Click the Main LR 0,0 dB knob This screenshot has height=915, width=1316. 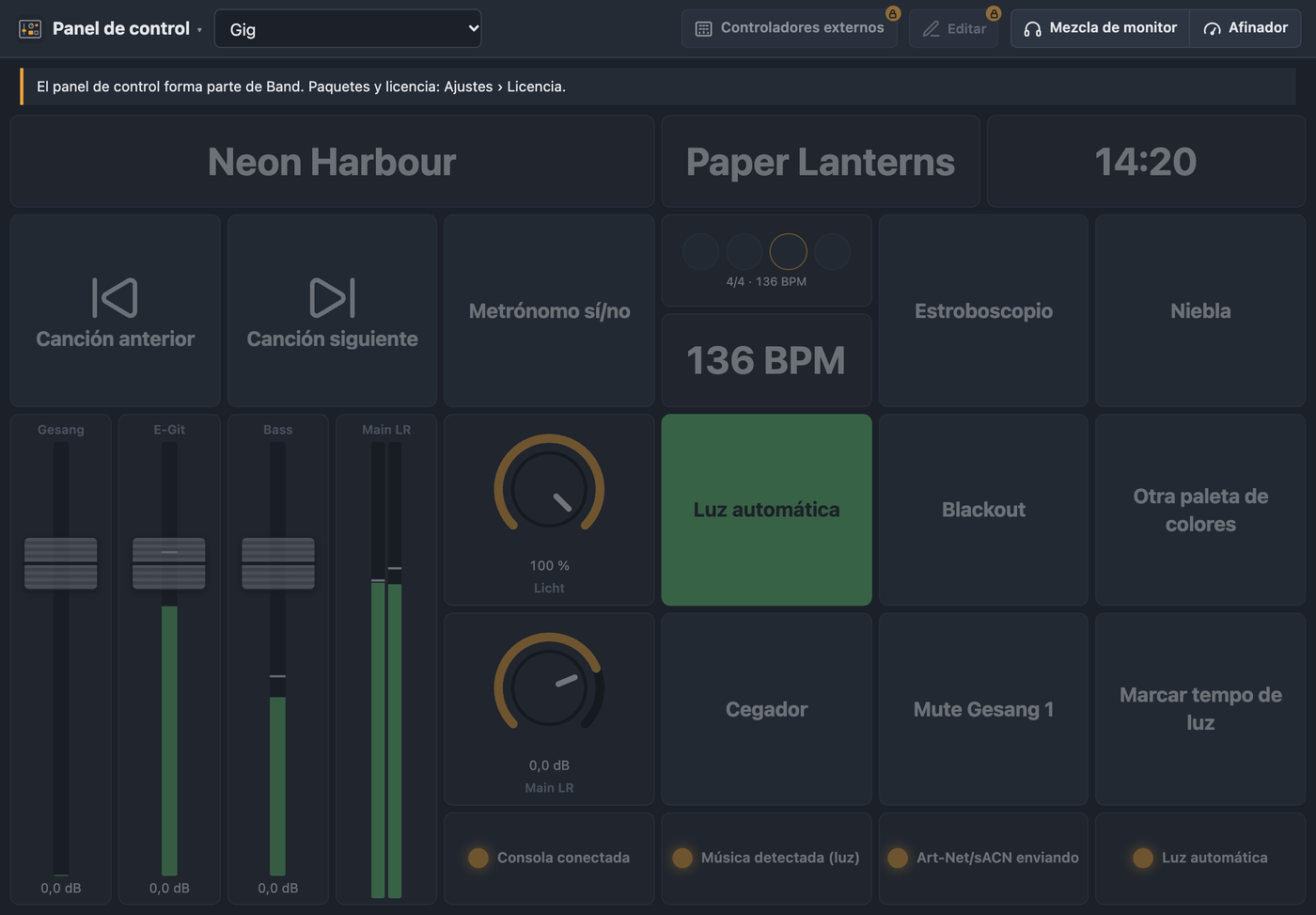(549, 688)
